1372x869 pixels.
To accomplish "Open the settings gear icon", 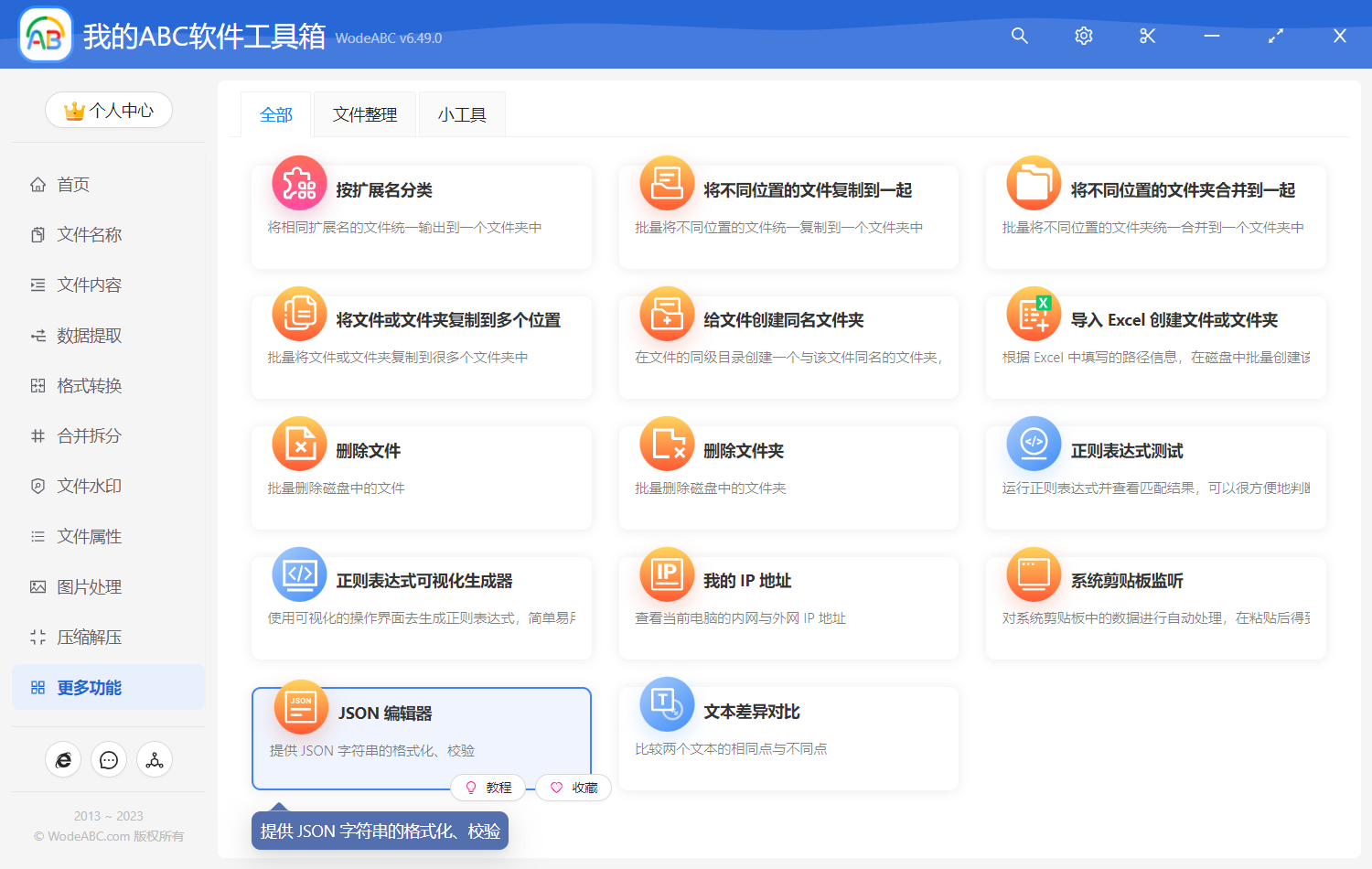I will click(1083, 36).
